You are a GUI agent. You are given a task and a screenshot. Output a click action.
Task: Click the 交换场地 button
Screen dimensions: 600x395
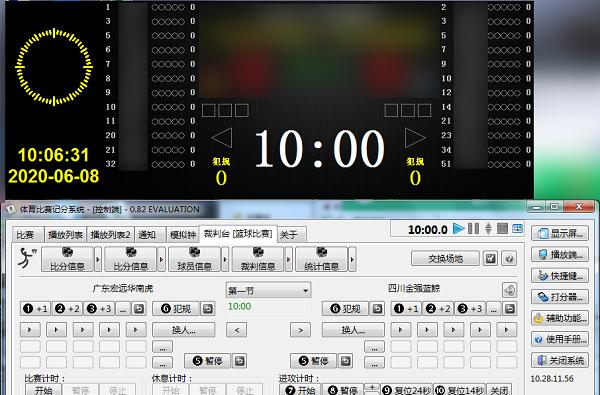[445, 259]
